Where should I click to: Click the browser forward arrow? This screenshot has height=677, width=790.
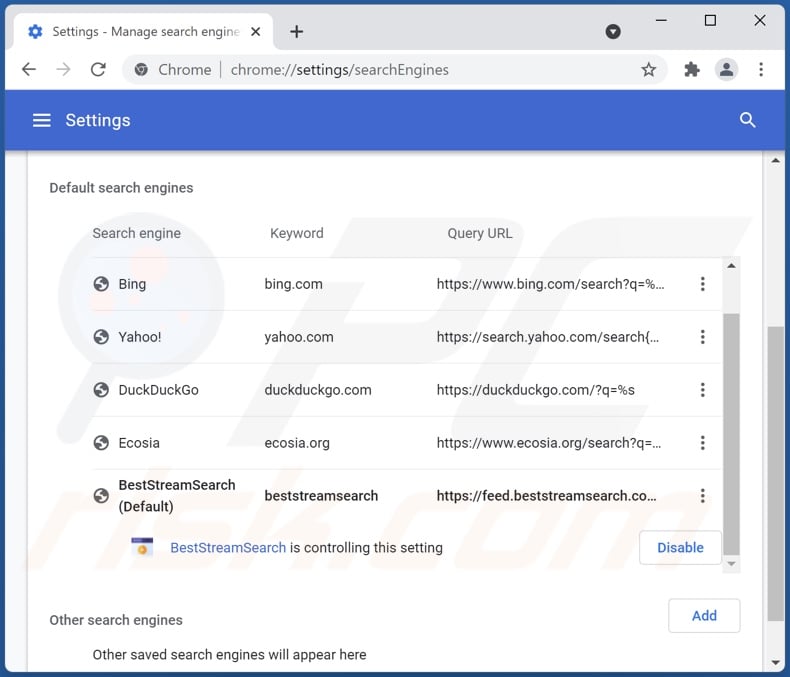point(63,70)
